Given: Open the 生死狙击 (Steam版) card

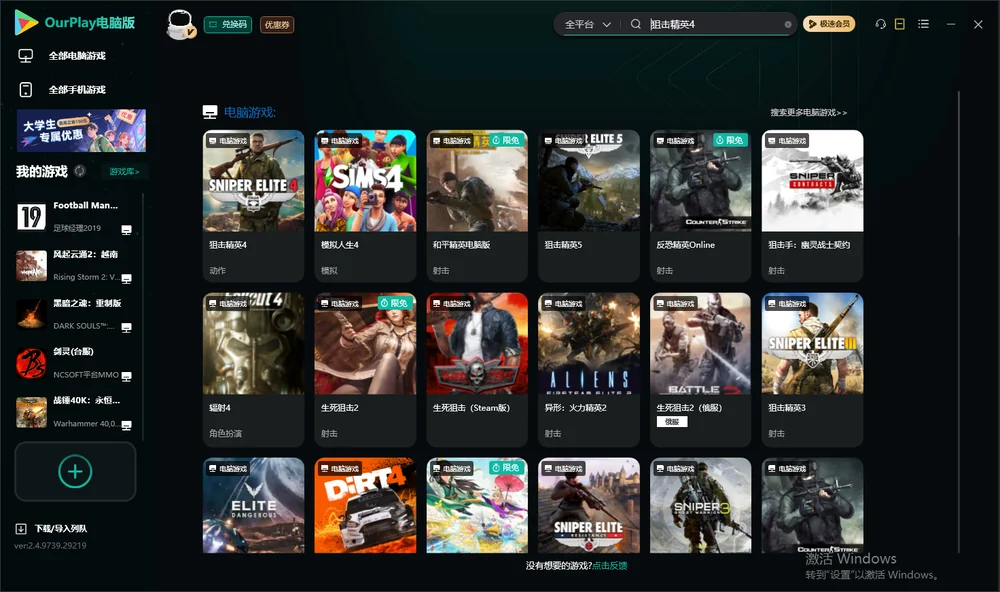Looking at the screenshot, I should pos(477,369).
